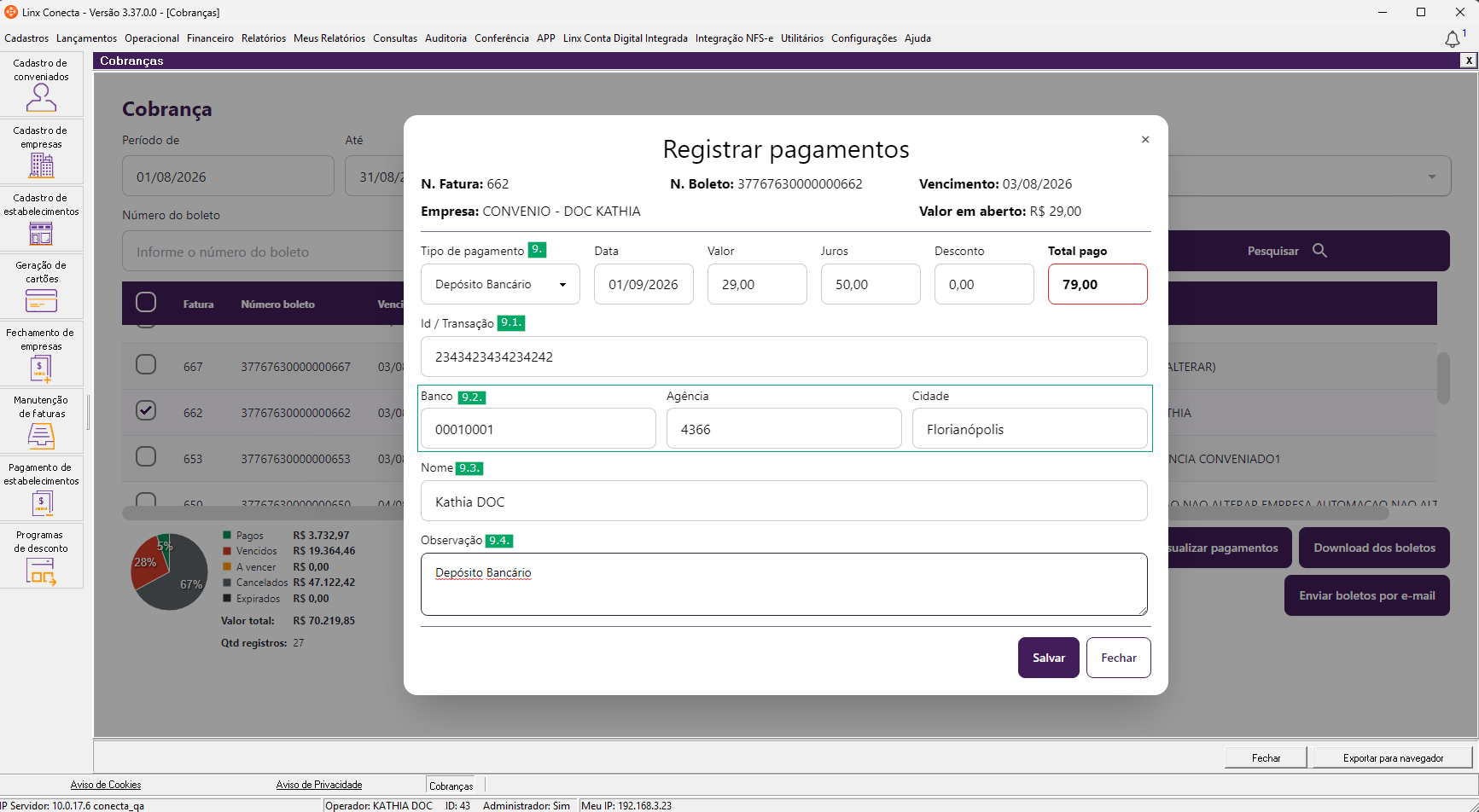Open Cadastro de conveniados sidebar icon

tap(41, 84)
